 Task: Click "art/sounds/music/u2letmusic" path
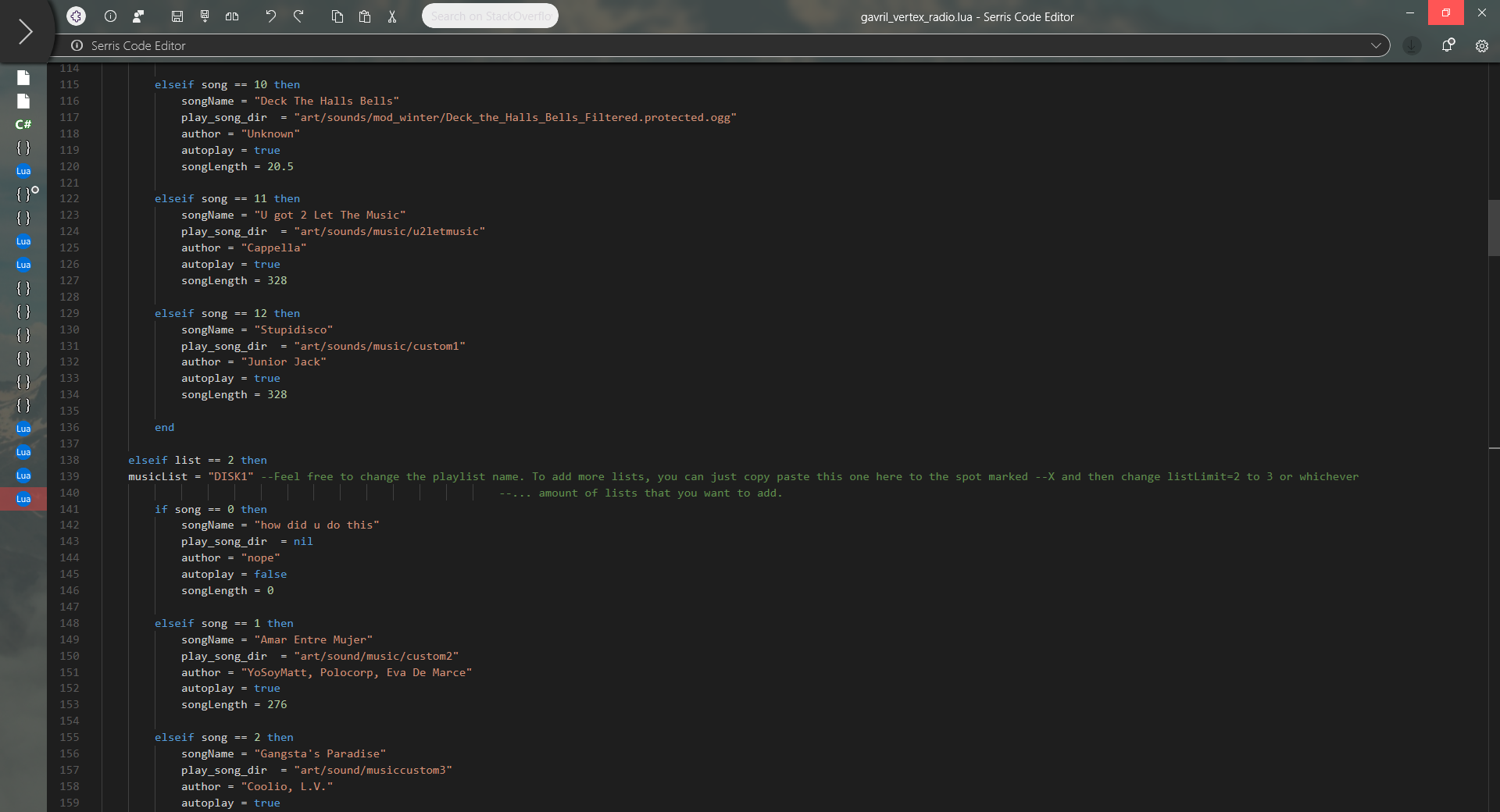389,231
